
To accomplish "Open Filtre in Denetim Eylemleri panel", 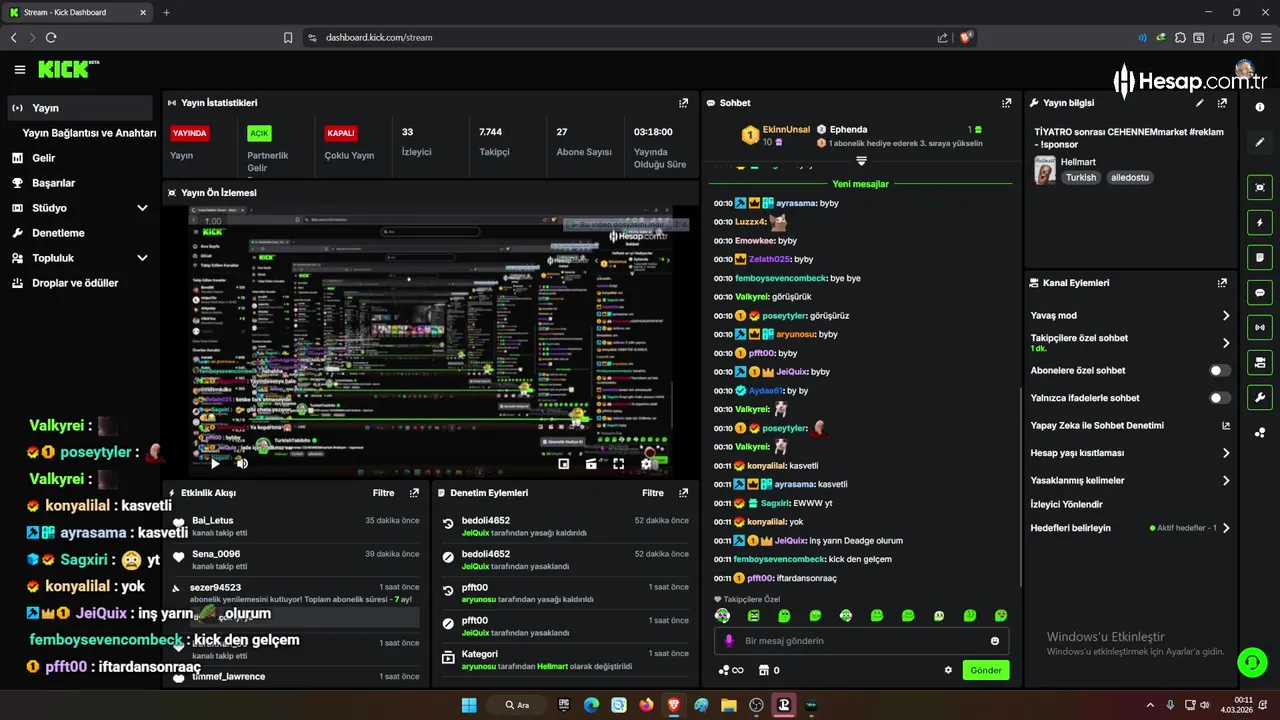I will tap(653, 493).
